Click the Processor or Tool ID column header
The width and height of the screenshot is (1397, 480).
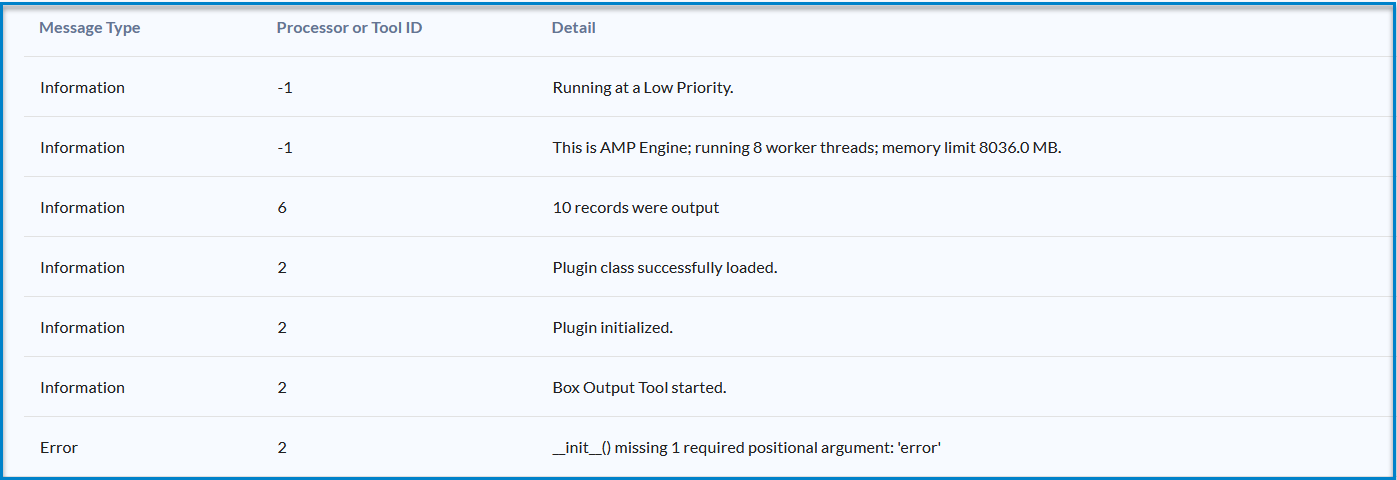[349, 28]
